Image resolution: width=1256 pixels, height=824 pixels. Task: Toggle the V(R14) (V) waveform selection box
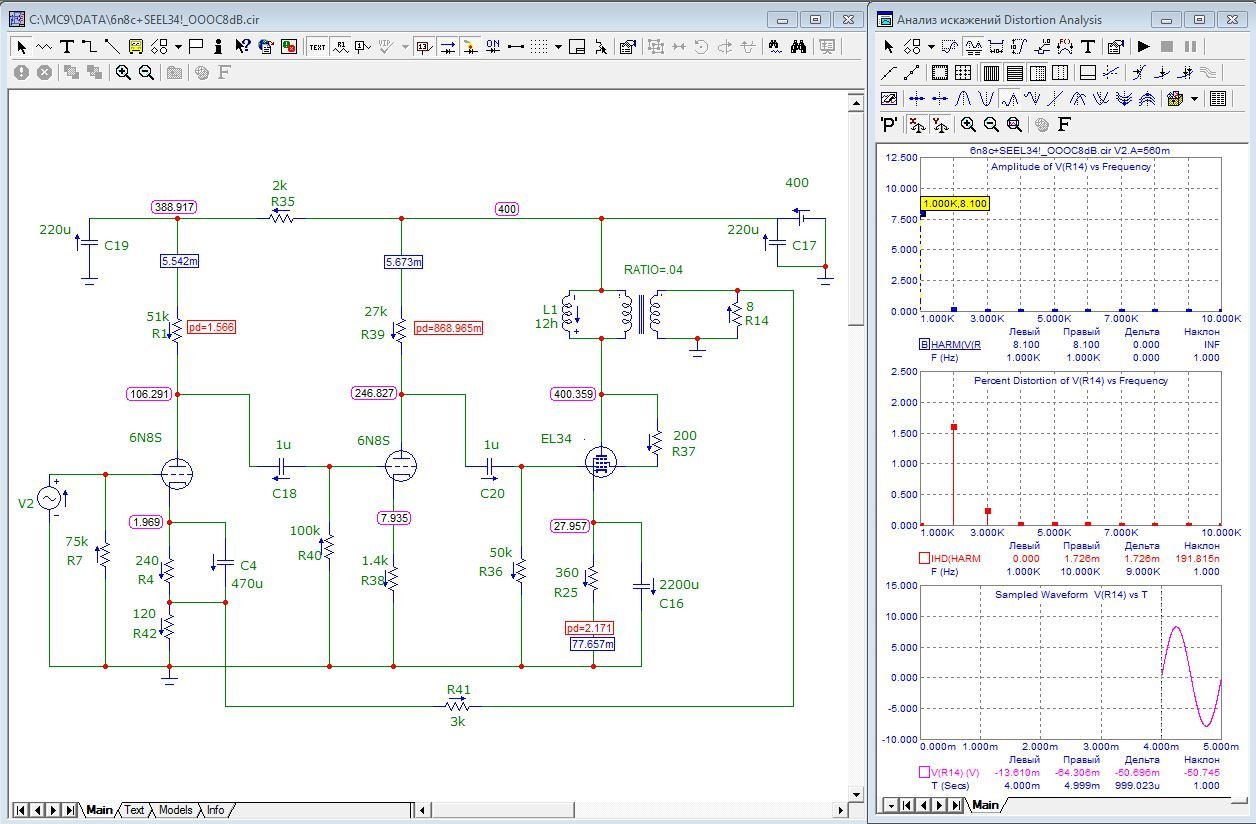pos(924,772)
